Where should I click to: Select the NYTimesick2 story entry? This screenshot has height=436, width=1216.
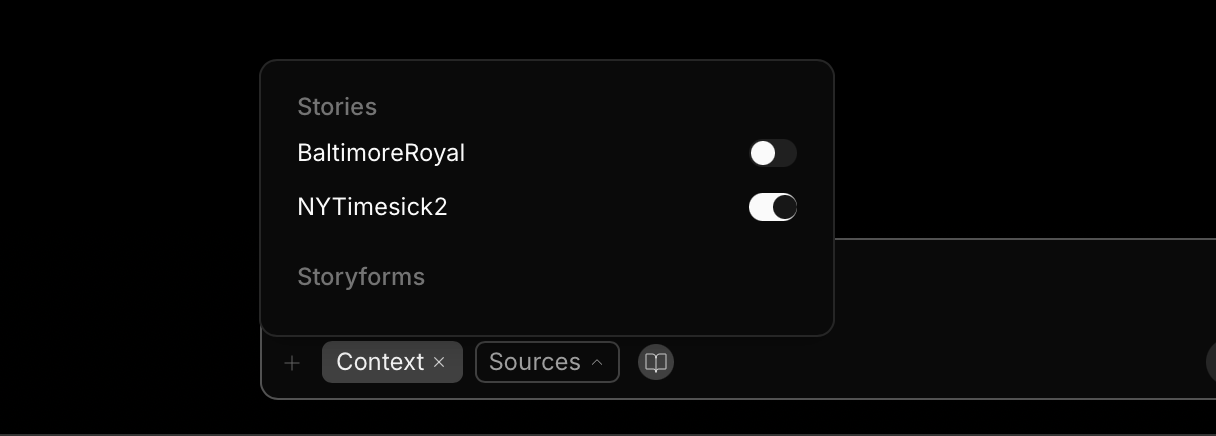click(372, 207)
